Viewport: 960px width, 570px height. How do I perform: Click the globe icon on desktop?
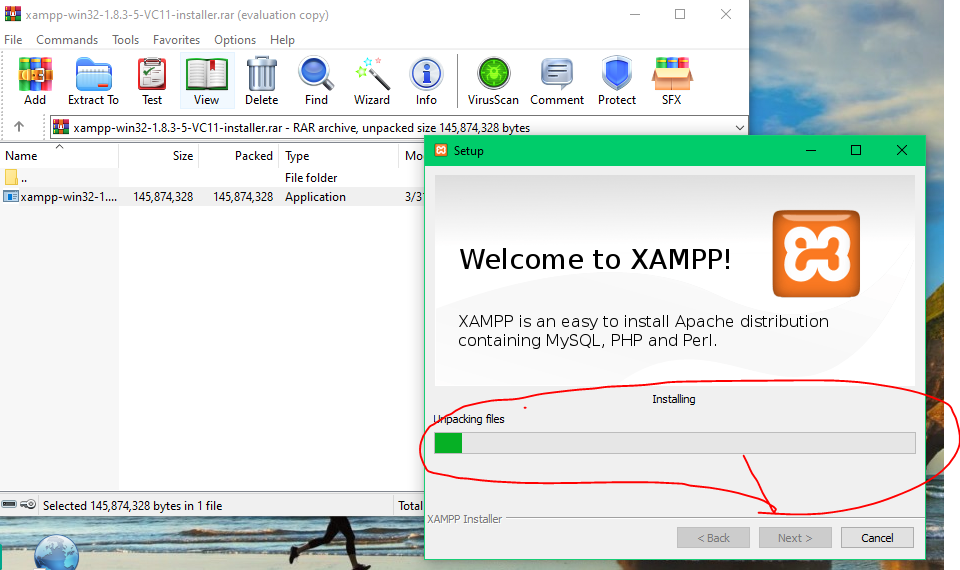point(56,552)
